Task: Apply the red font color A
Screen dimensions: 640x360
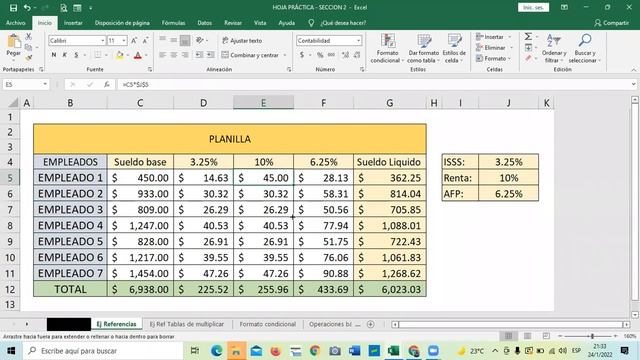Action: coord(138,55)
